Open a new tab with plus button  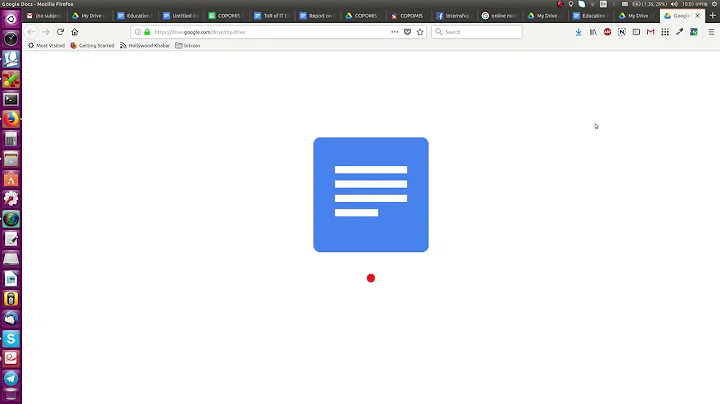point(713,16)
